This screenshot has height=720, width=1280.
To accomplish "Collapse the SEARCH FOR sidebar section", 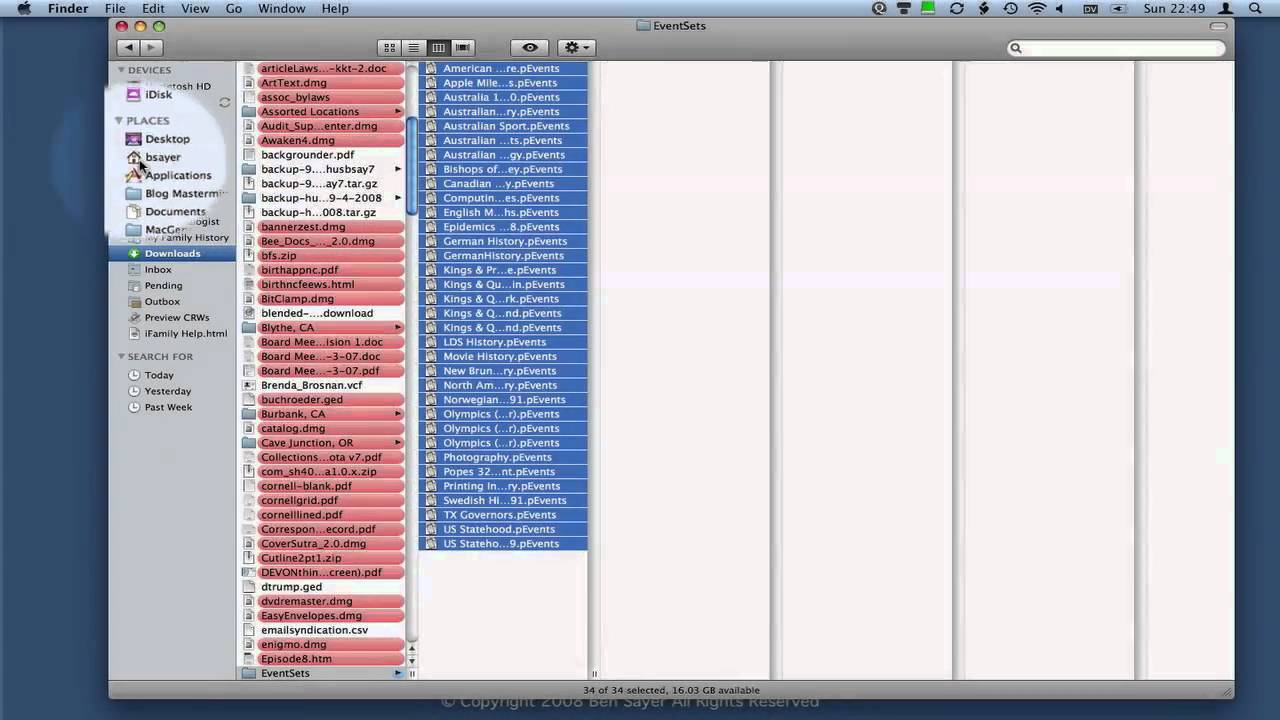I will pyautogui.click(x=120, y=356).
